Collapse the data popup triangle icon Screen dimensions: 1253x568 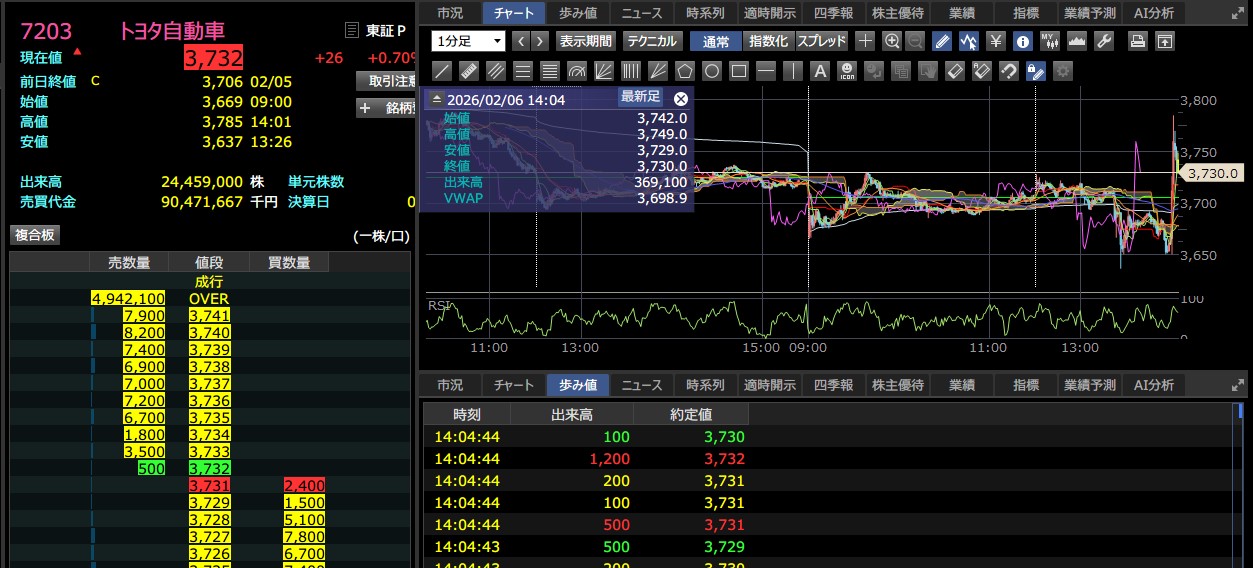pyautogui.click(x=436, y=100)
